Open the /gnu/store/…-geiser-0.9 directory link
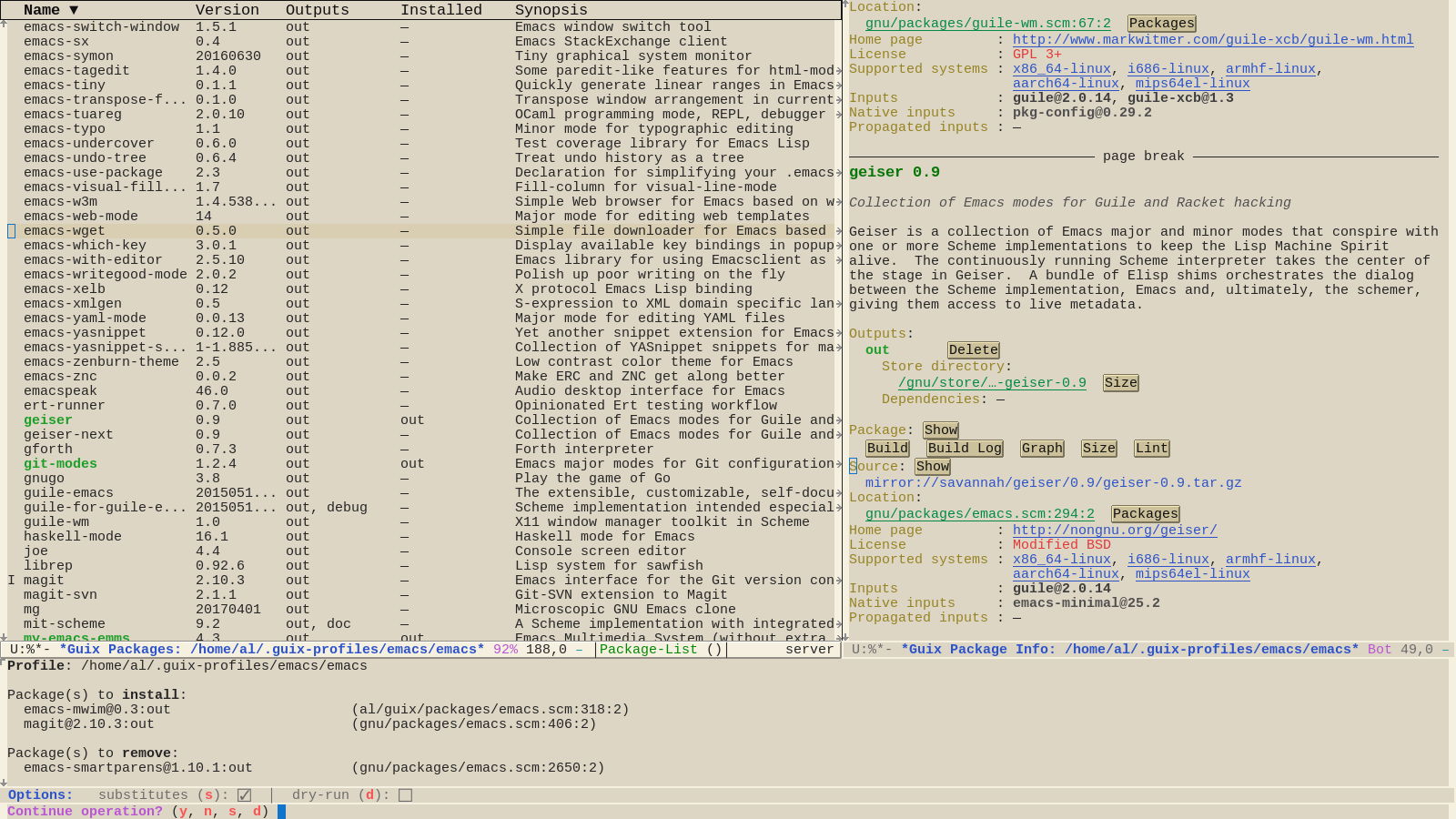1456x819 pixels. pos(992,383)
